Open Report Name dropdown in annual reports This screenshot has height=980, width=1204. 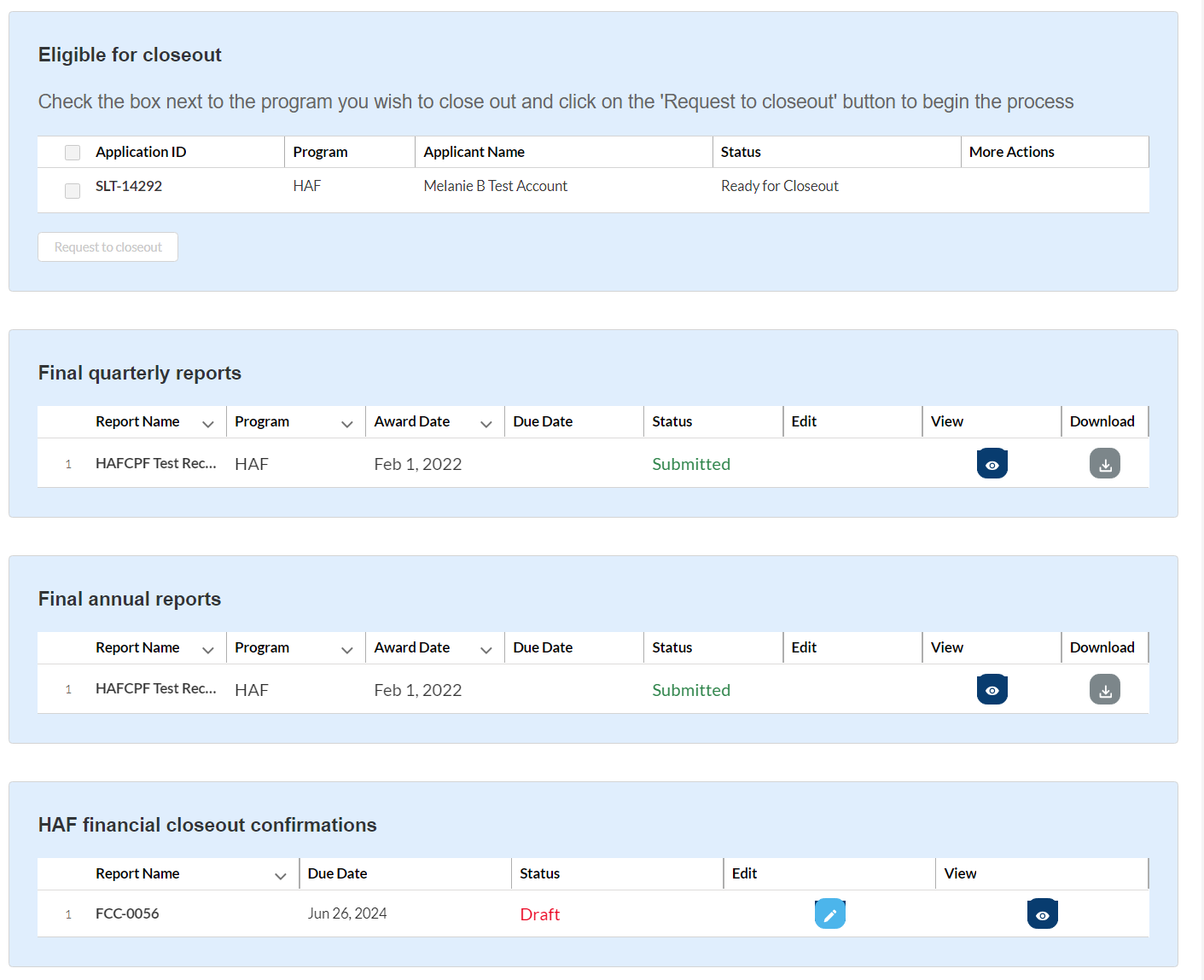click(207, 650)
